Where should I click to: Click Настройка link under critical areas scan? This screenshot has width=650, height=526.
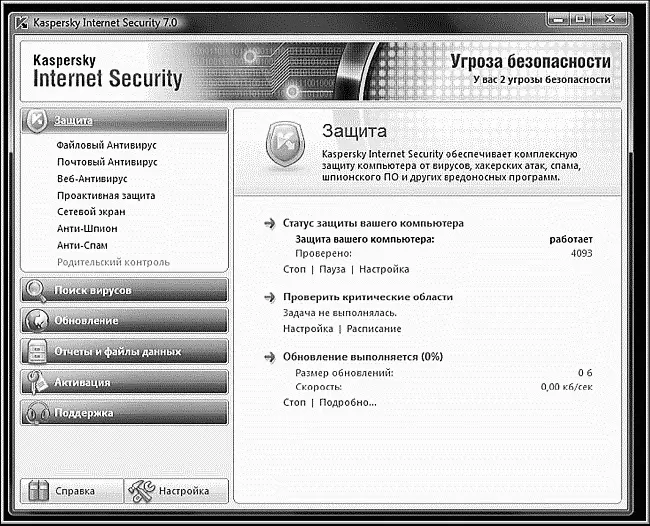point(308,329)
